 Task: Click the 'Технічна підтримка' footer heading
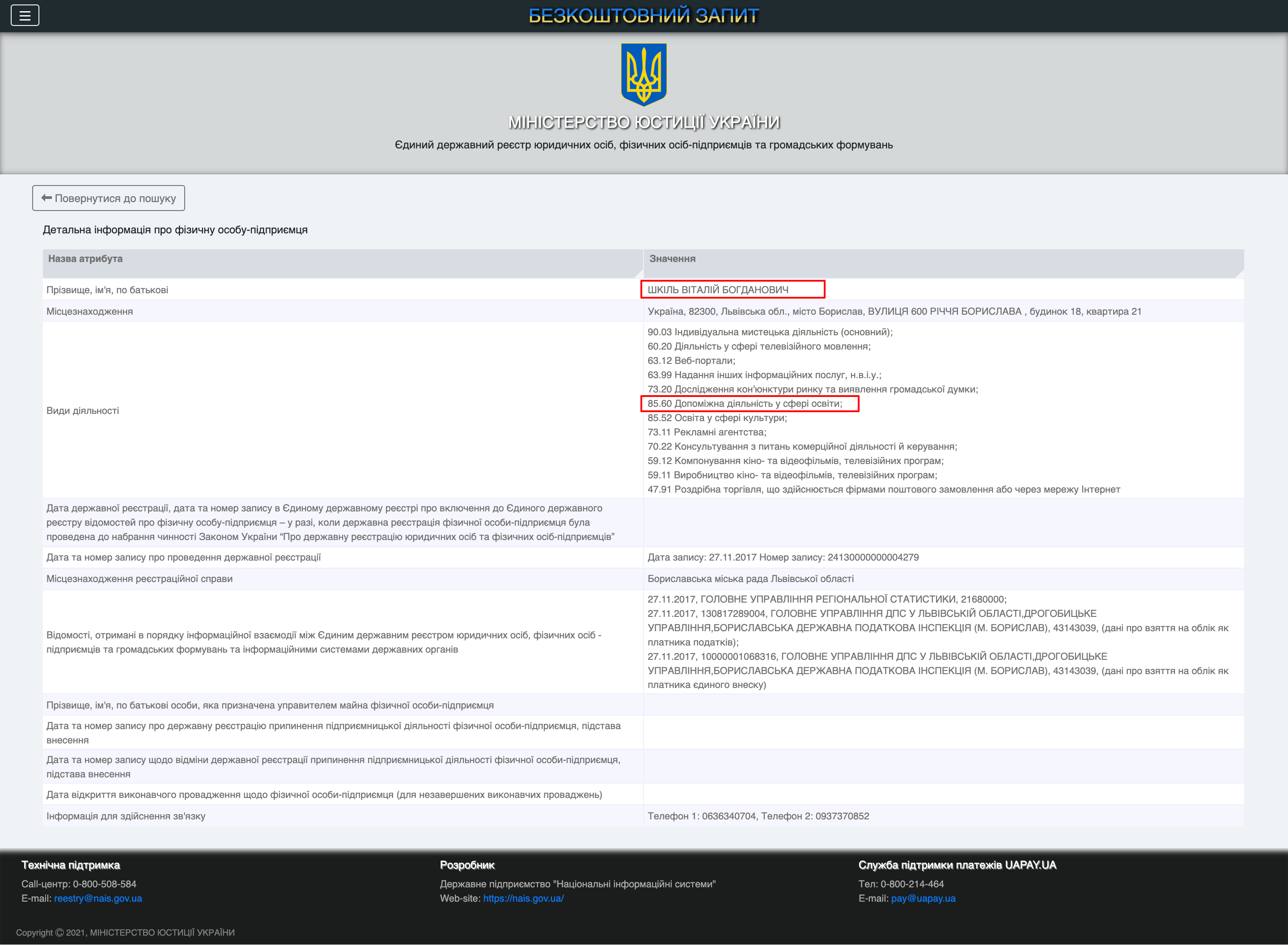coord(70,865)
